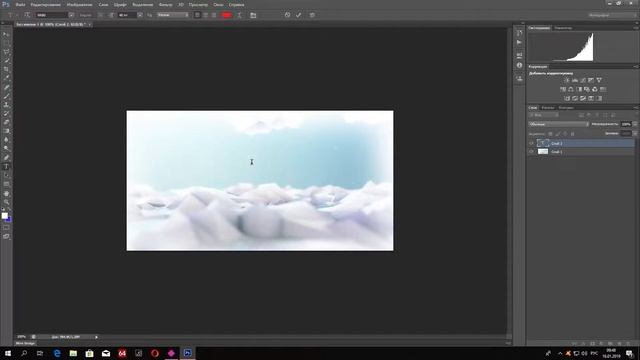Select the Healing Brush tool
The width and height of the screenshot is (640, 360).
6,87
